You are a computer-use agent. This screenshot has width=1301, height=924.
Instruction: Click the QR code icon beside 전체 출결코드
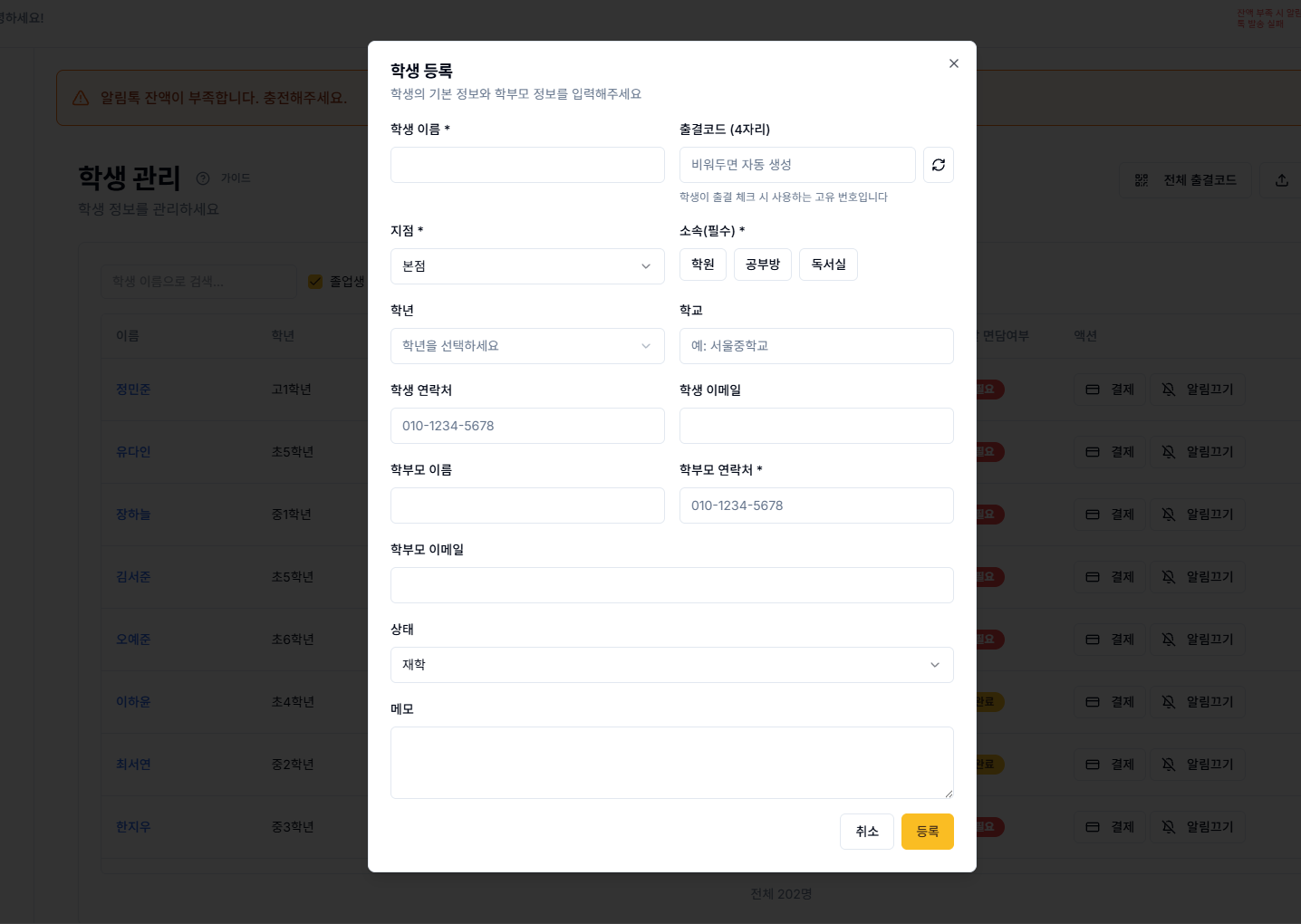1142,180
